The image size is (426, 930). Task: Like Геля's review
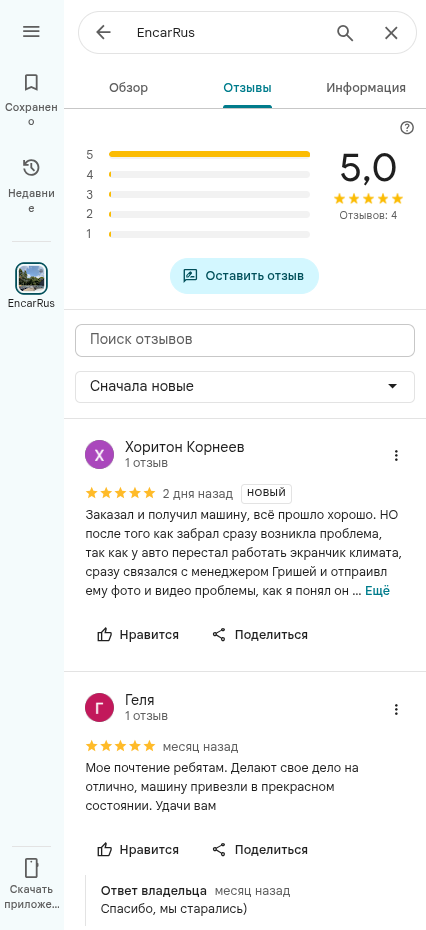(x=138, y=850)
